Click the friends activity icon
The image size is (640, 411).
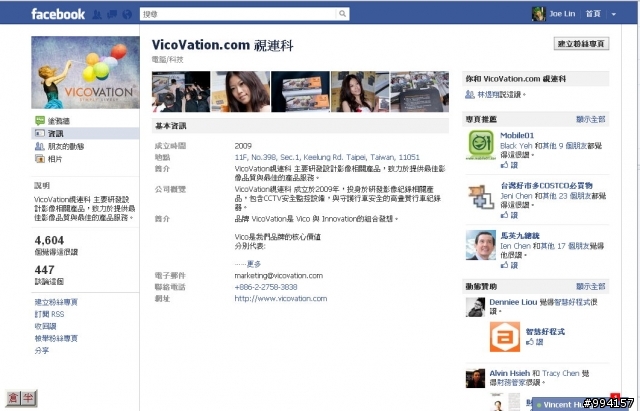click(40, 146)
